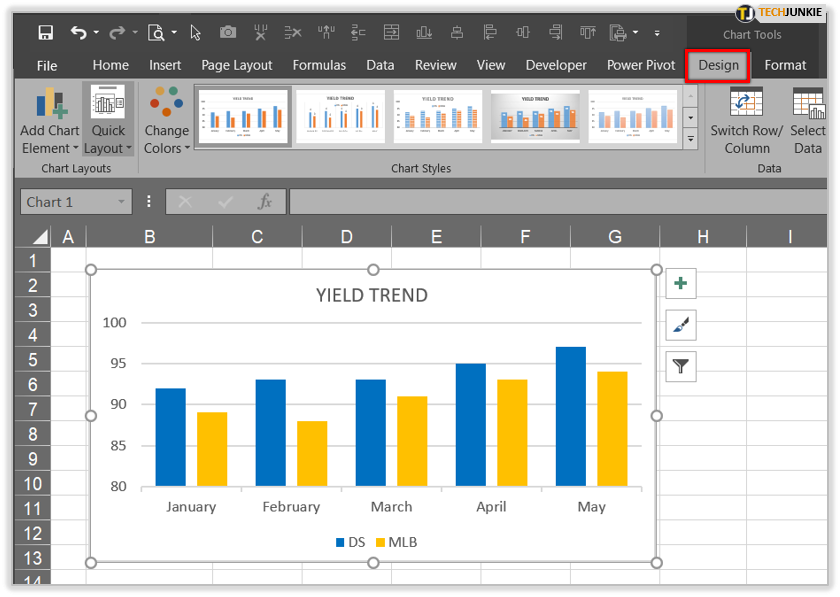This screenshot has height=597, width=840.
Task: Move down one row in Chart Styles gallery
Action: coord(691,117)
